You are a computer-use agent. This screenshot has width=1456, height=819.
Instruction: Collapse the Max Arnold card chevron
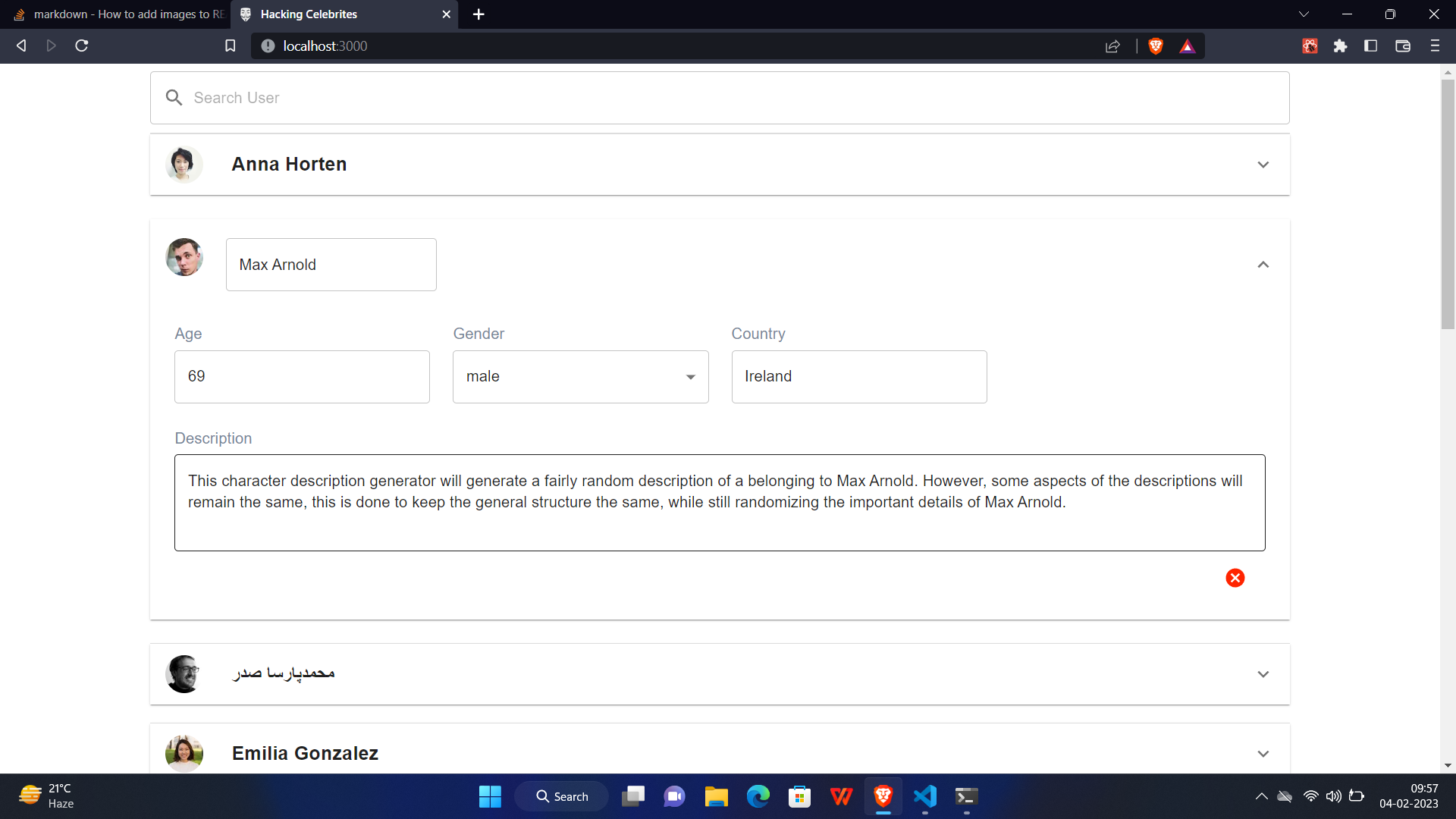pos(1263,265)
